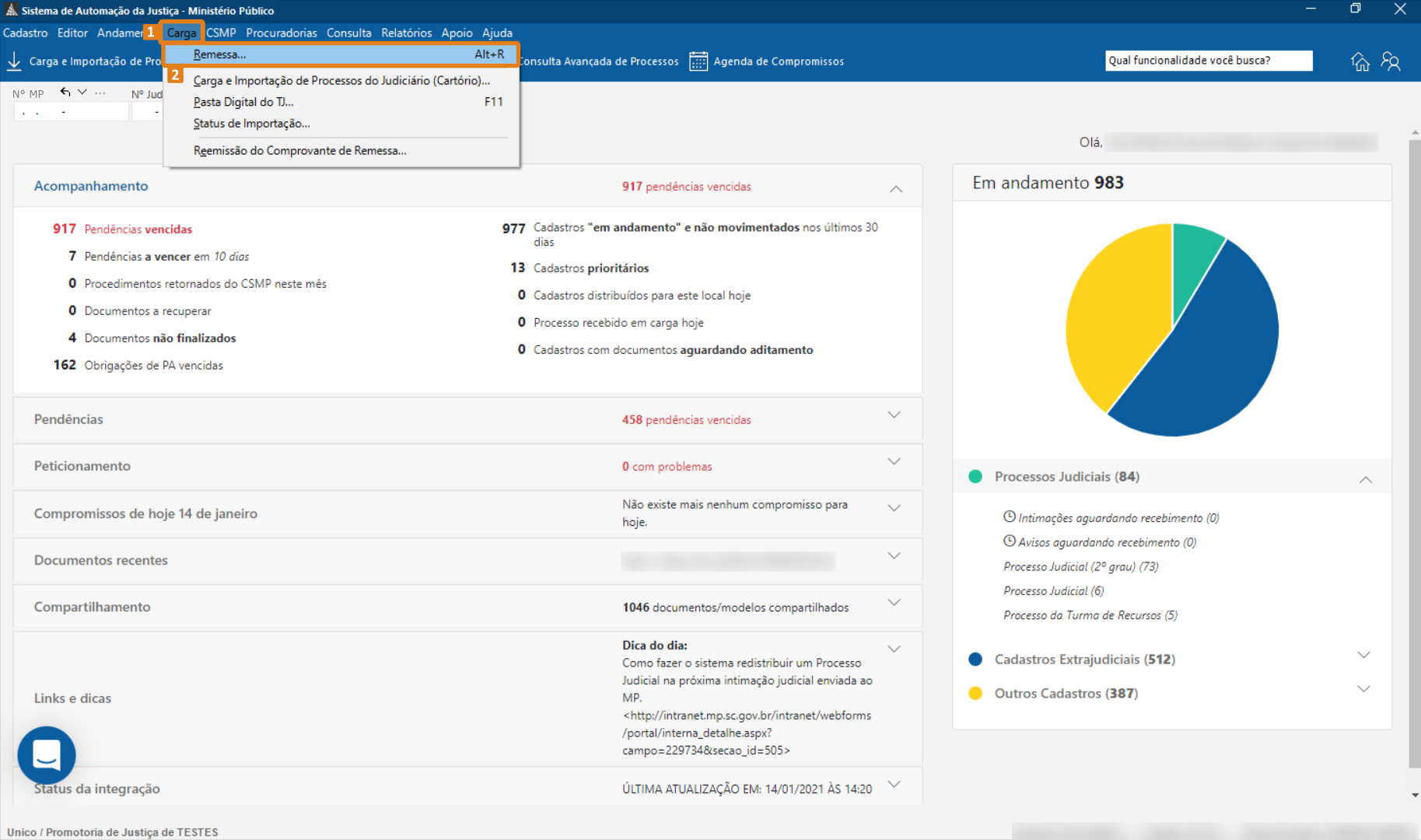Viewport: 1421px width, 840px height.
Task: Open the dropdown arrow next to Nº MP
Action: [x=82, y=93]
